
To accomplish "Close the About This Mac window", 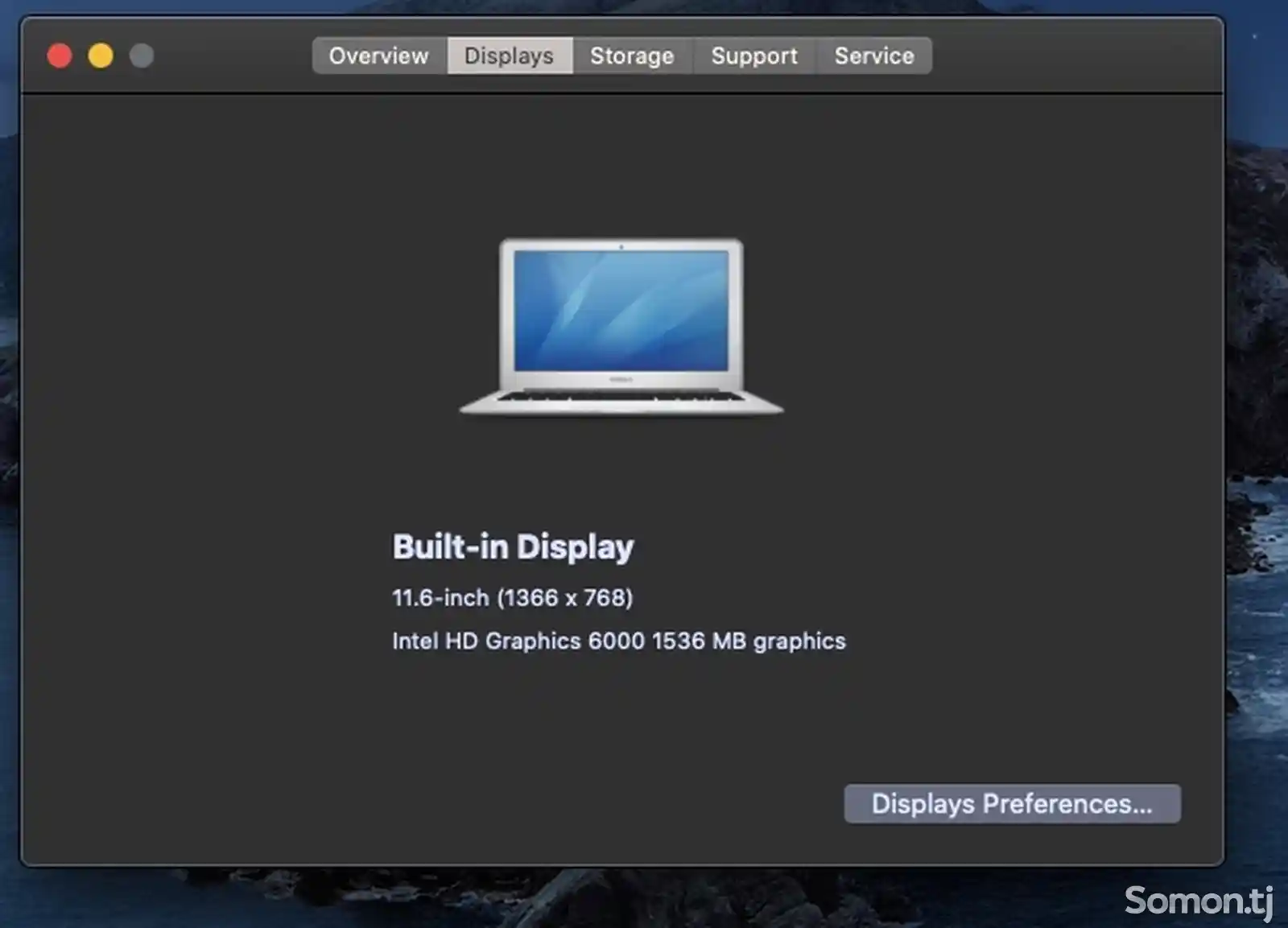I will tap(60, 56).
